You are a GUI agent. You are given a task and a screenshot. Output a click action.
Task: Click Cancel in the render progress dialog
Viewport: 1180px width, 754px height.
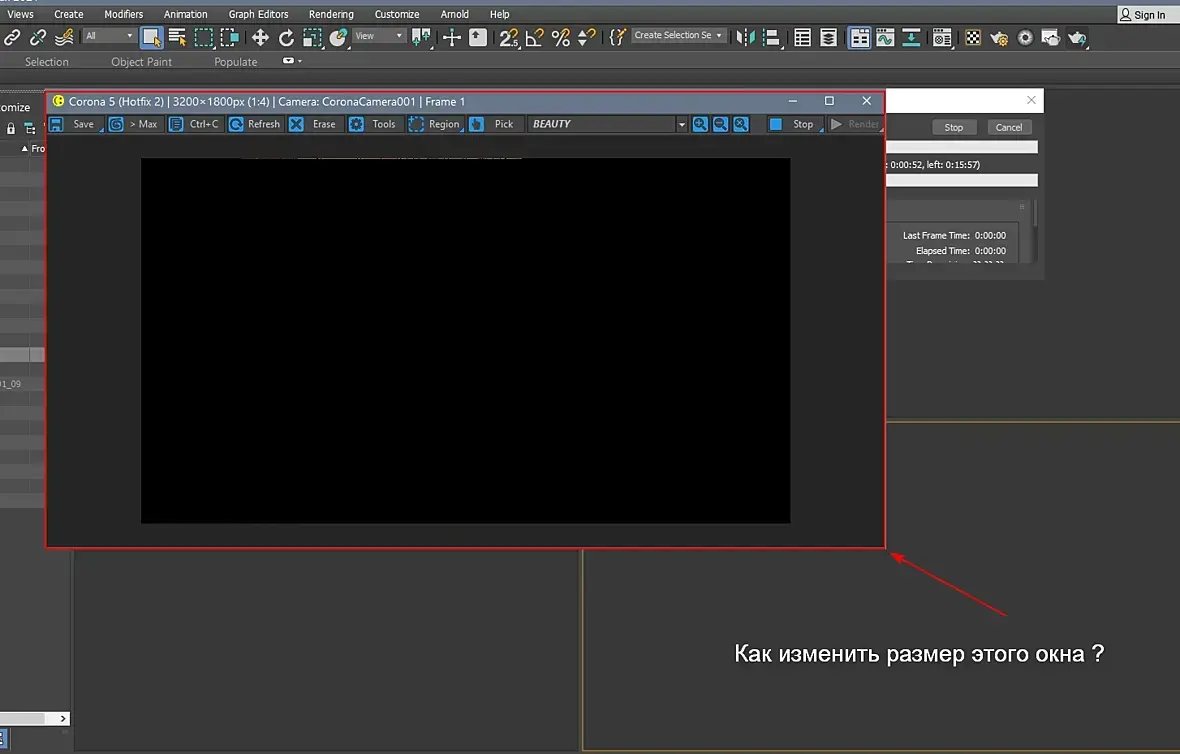coord(1009,127)
